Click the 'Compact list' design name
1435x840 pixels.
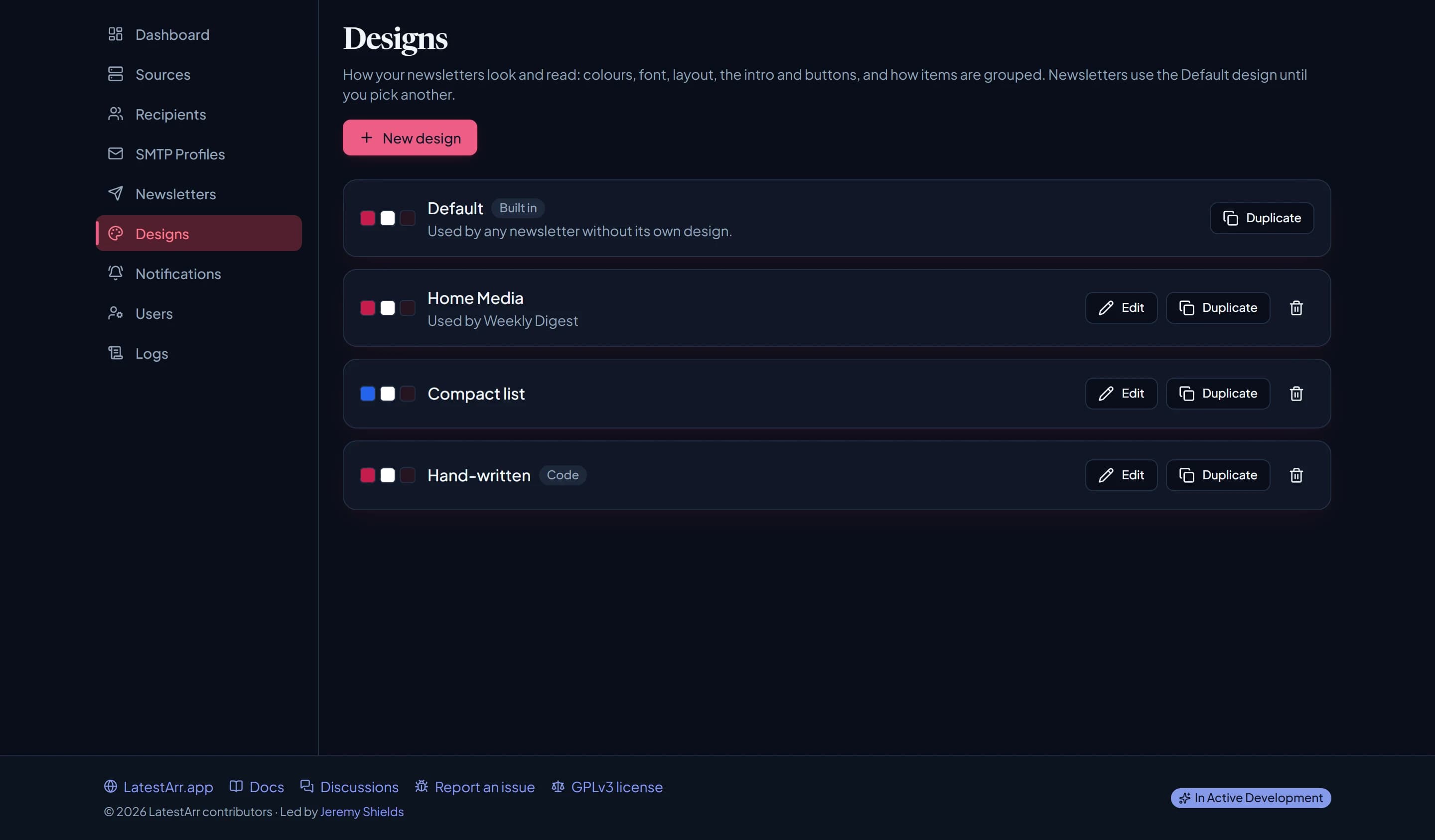click(x=476, y=394)
